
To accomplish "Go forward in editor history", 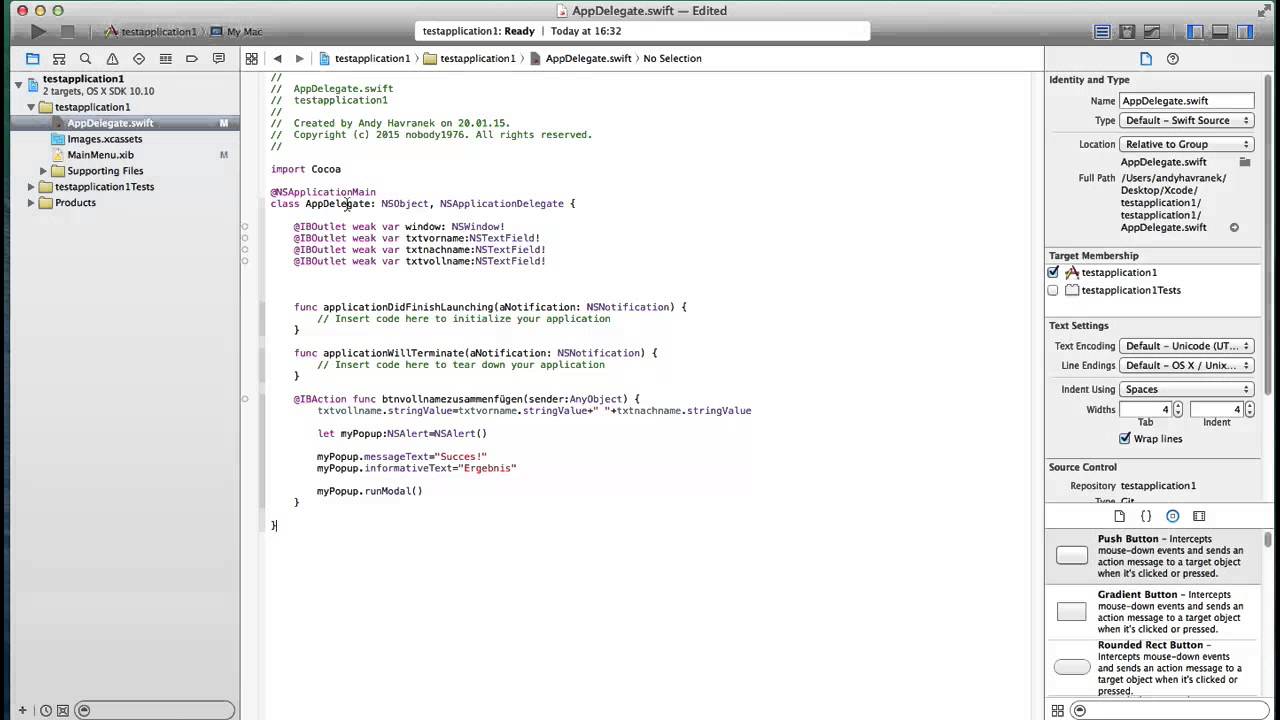I will tap(299, 59).
